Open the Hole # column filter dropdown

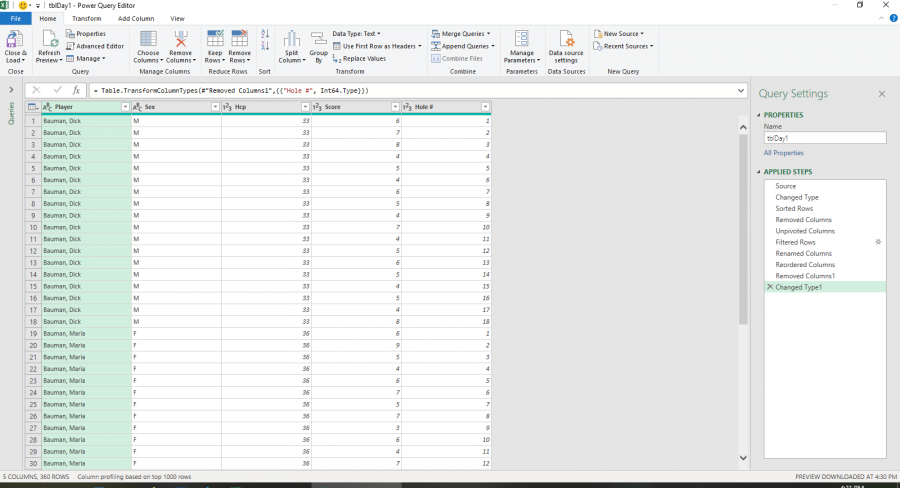(485, 107)
